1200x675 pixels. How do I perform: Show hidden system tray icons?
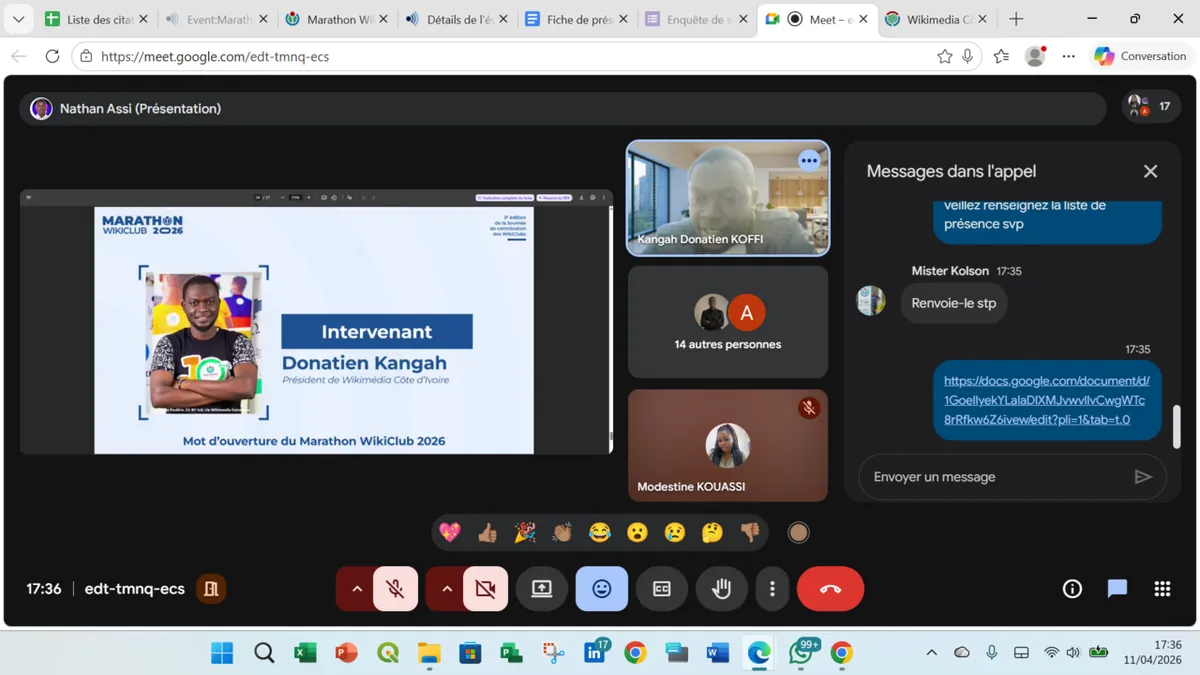click(x=931, y=653)
